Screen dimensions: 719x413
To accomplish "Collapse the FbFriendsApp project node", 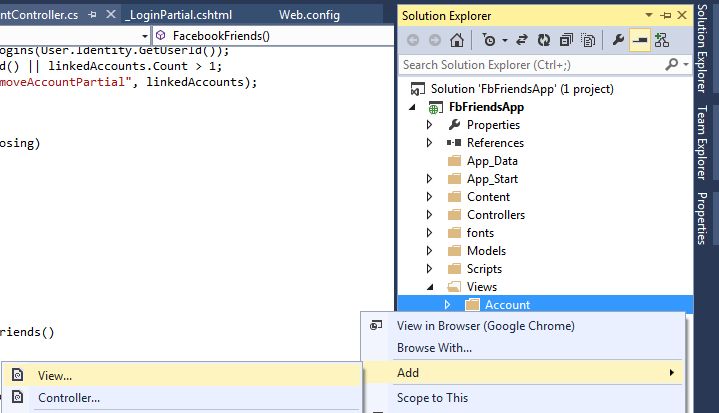I will coord(412,107).
